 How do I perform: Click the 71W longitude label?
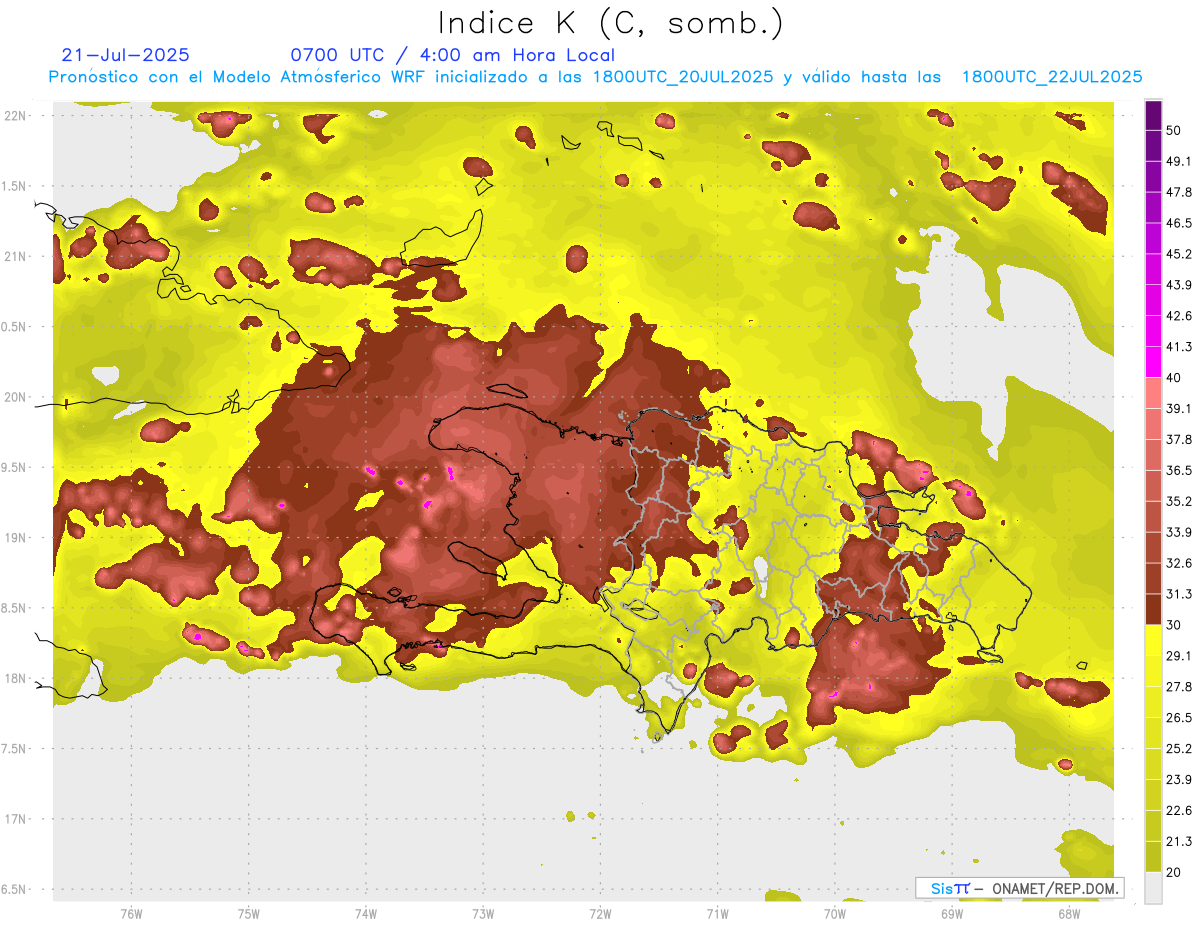click(x=717, y=913)
